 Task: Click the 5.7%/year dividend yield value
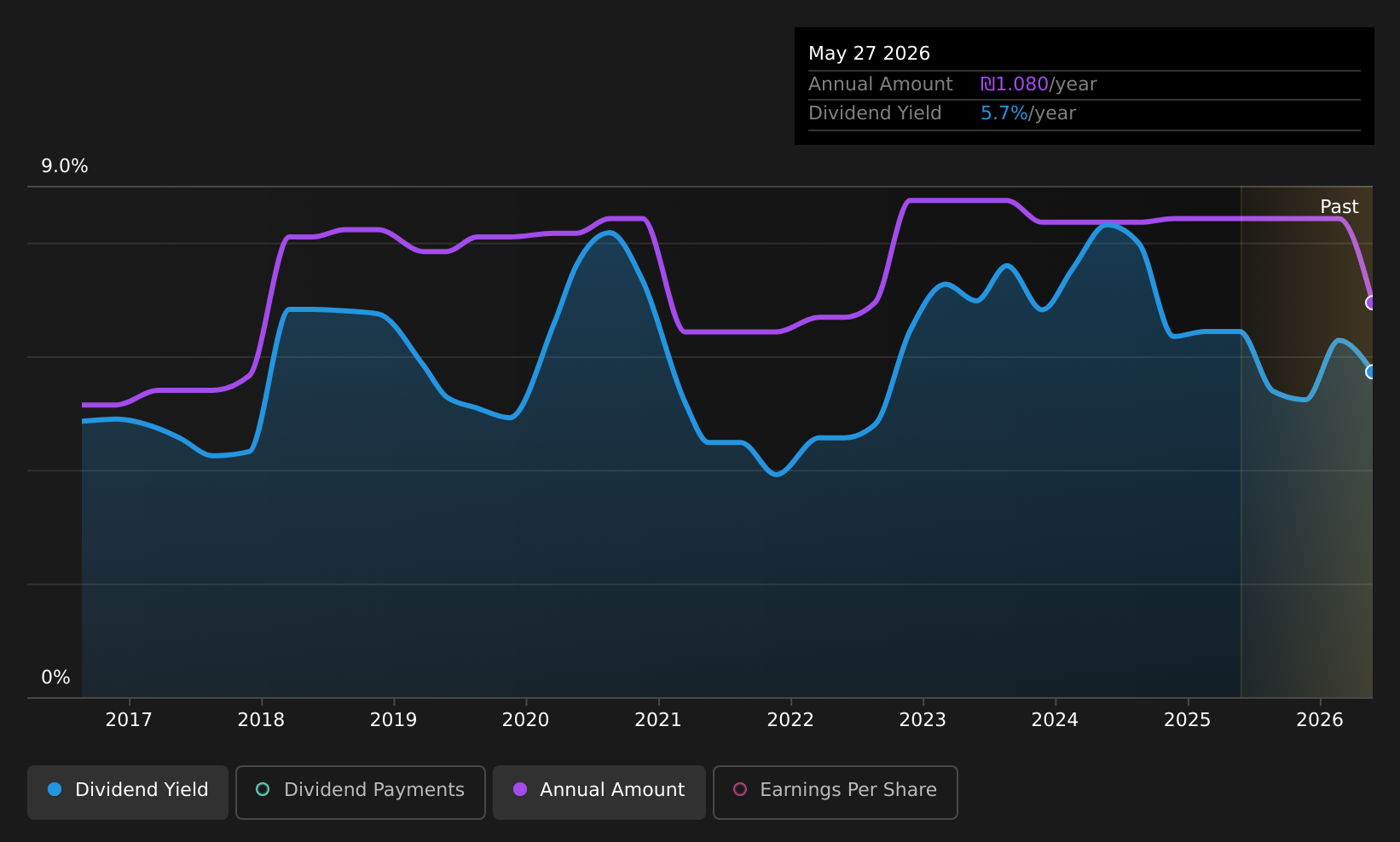[1028, 113]
